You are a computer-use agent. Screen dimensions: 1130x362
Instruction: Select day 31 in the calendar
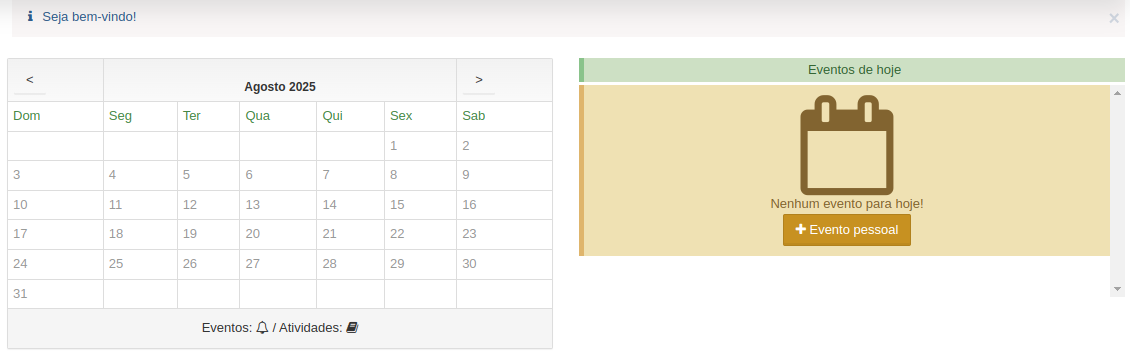tap(20, 294)
